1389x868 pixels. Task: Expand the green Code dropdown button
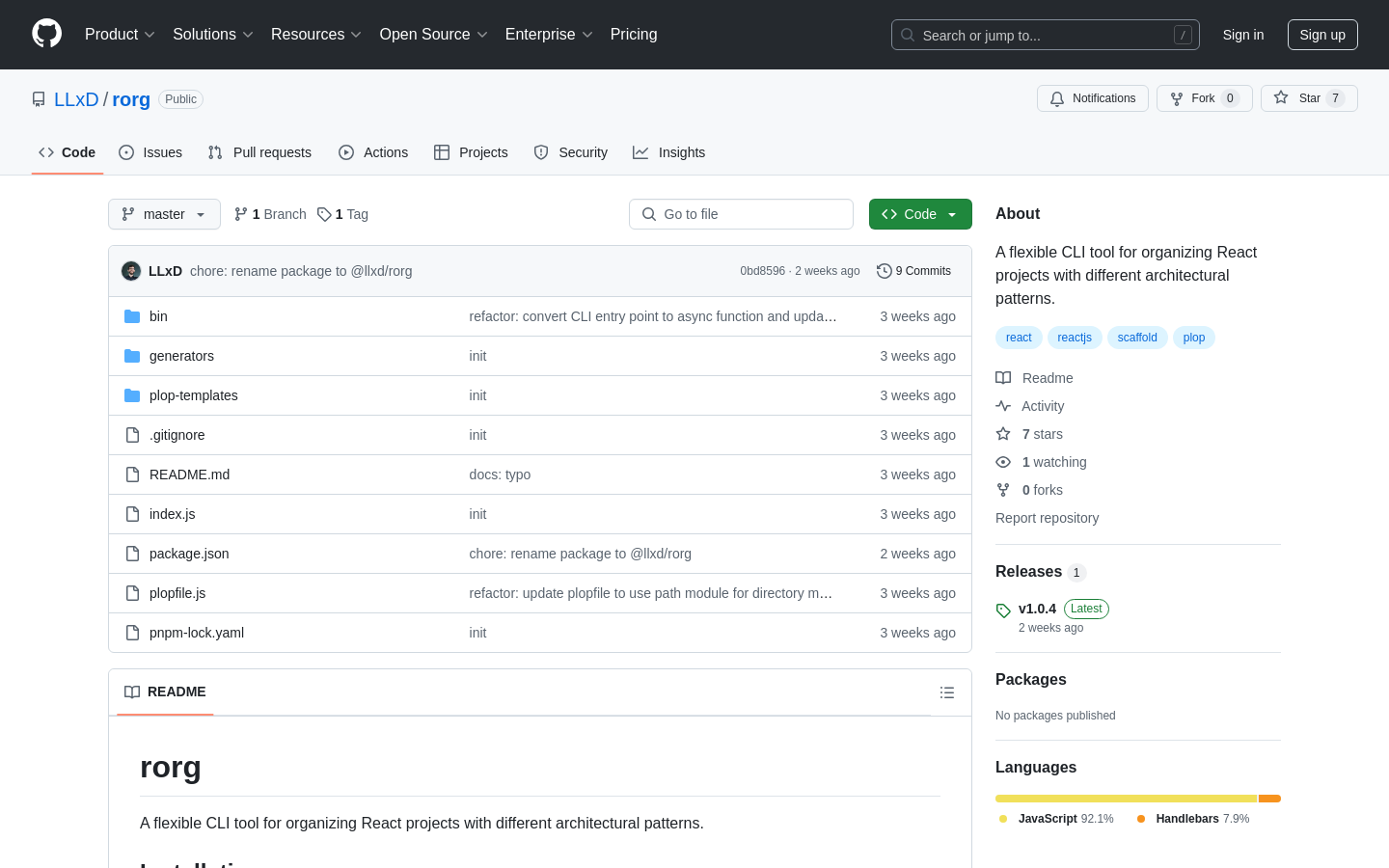pyautogui.click(x=920, y=214)
